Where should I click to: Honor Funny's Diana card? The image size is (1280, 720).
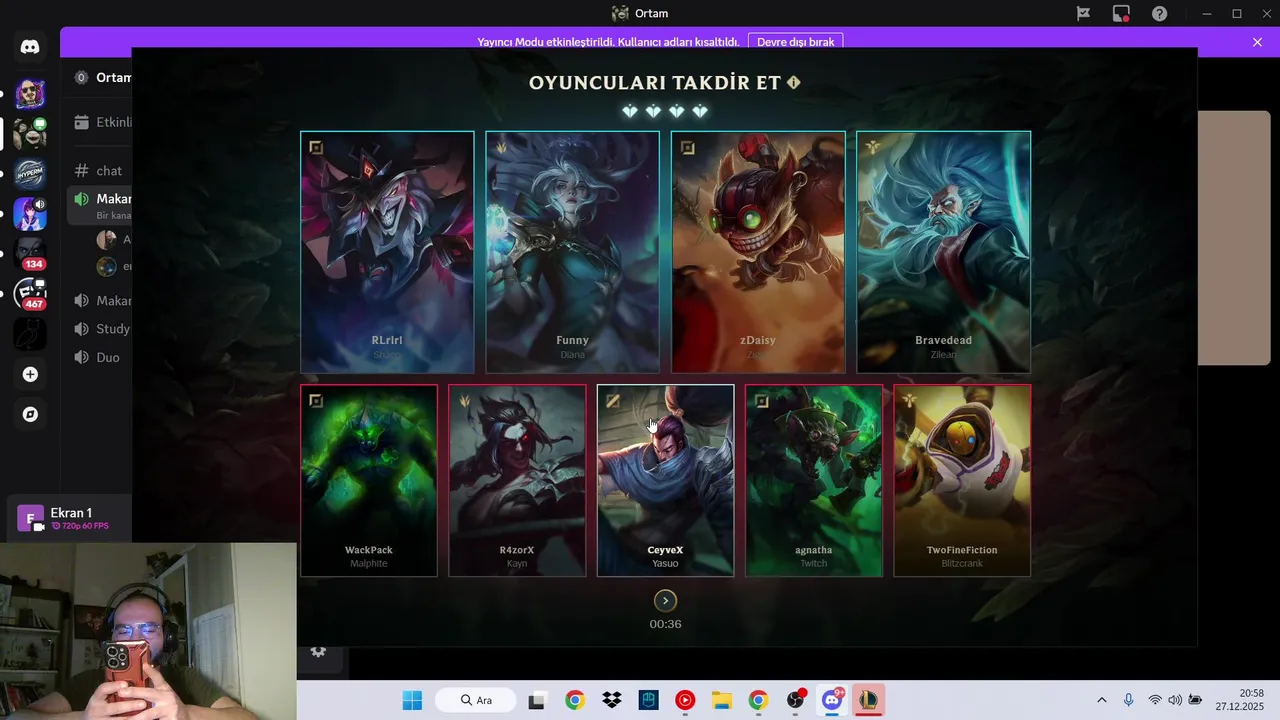tap(572, 252)
